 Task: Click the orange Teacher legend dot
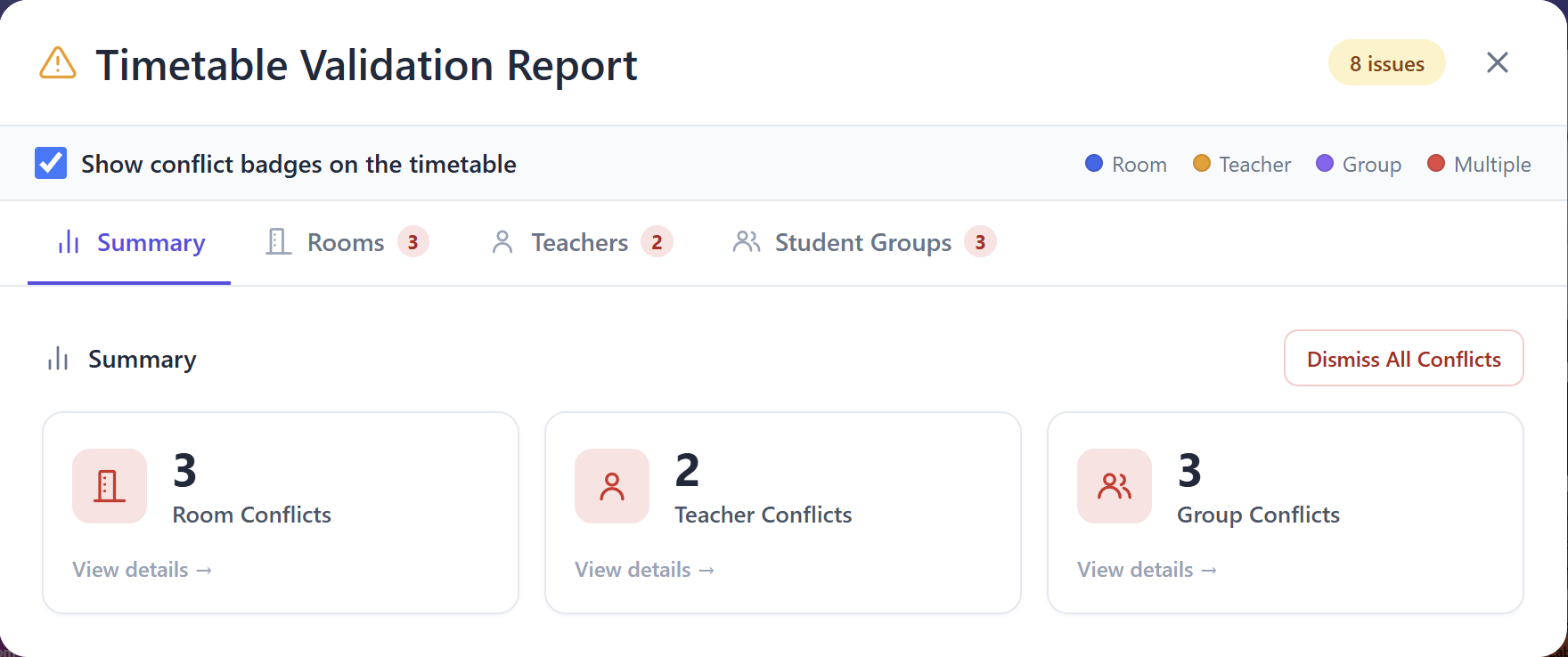[1202, 163]
